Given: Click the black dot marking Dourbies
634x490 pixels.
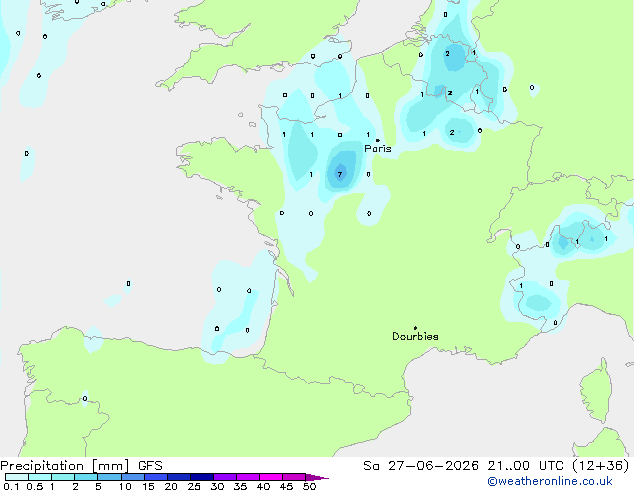Looking at the screenshot, I should (x=415, y=328).
